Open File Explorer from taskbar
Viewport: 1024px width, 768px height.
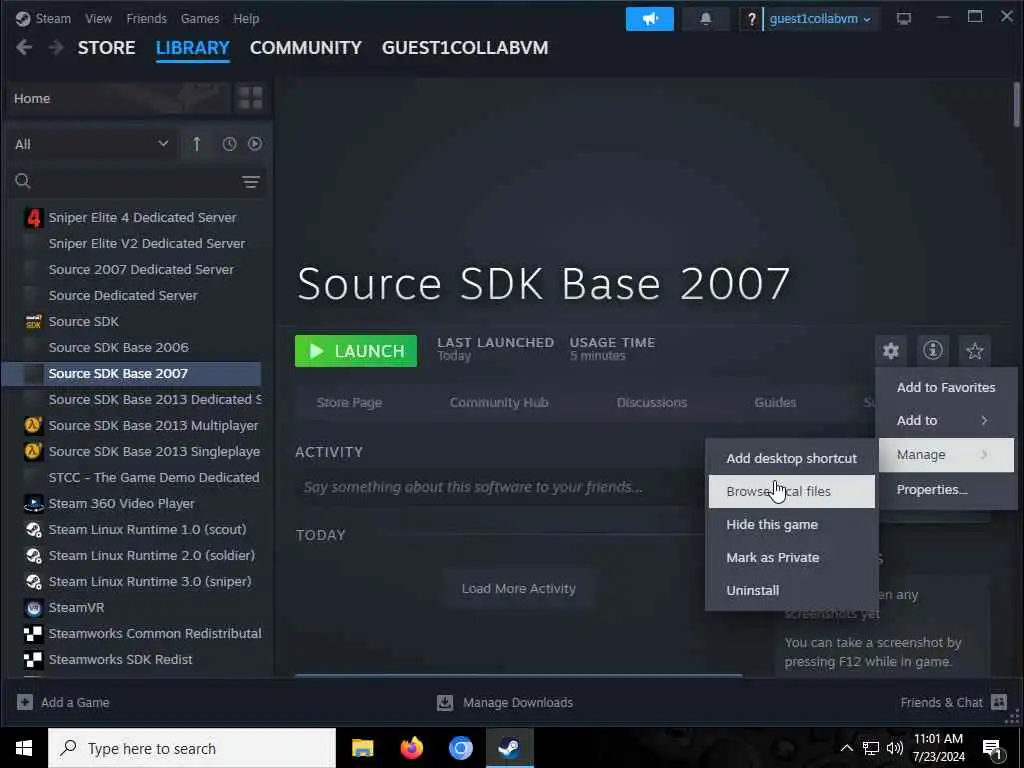tap(362, 748)
